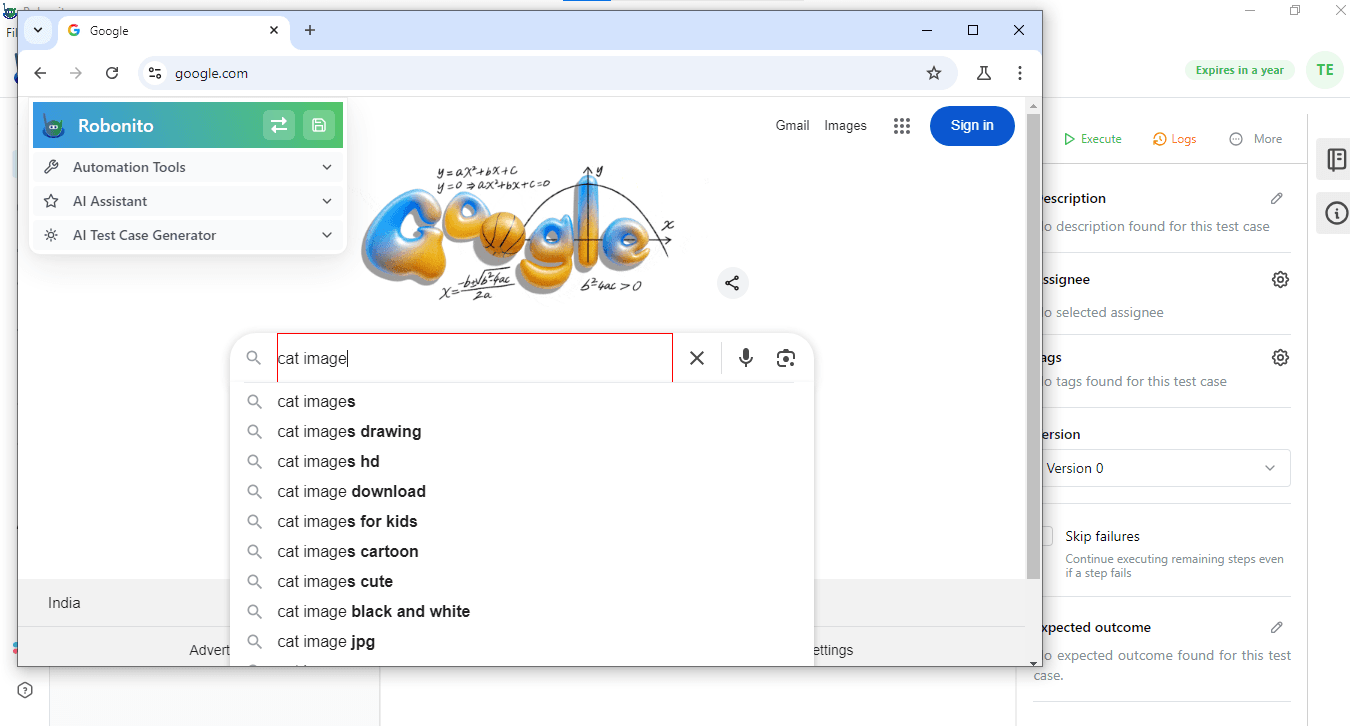Select the suggestion cat images
Screen dimensions: 1350x726
coord(522,402)
